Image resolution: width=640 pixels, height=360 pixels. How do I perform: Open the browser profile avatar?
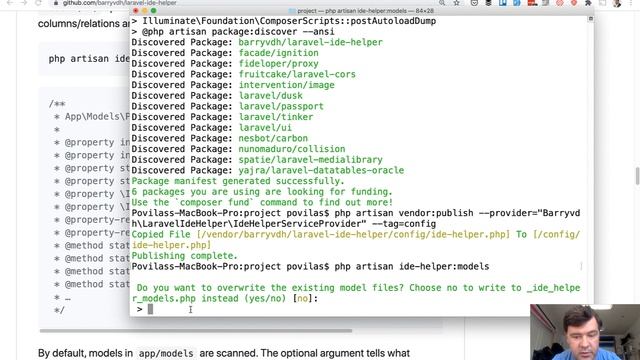(x=617, y=3)
